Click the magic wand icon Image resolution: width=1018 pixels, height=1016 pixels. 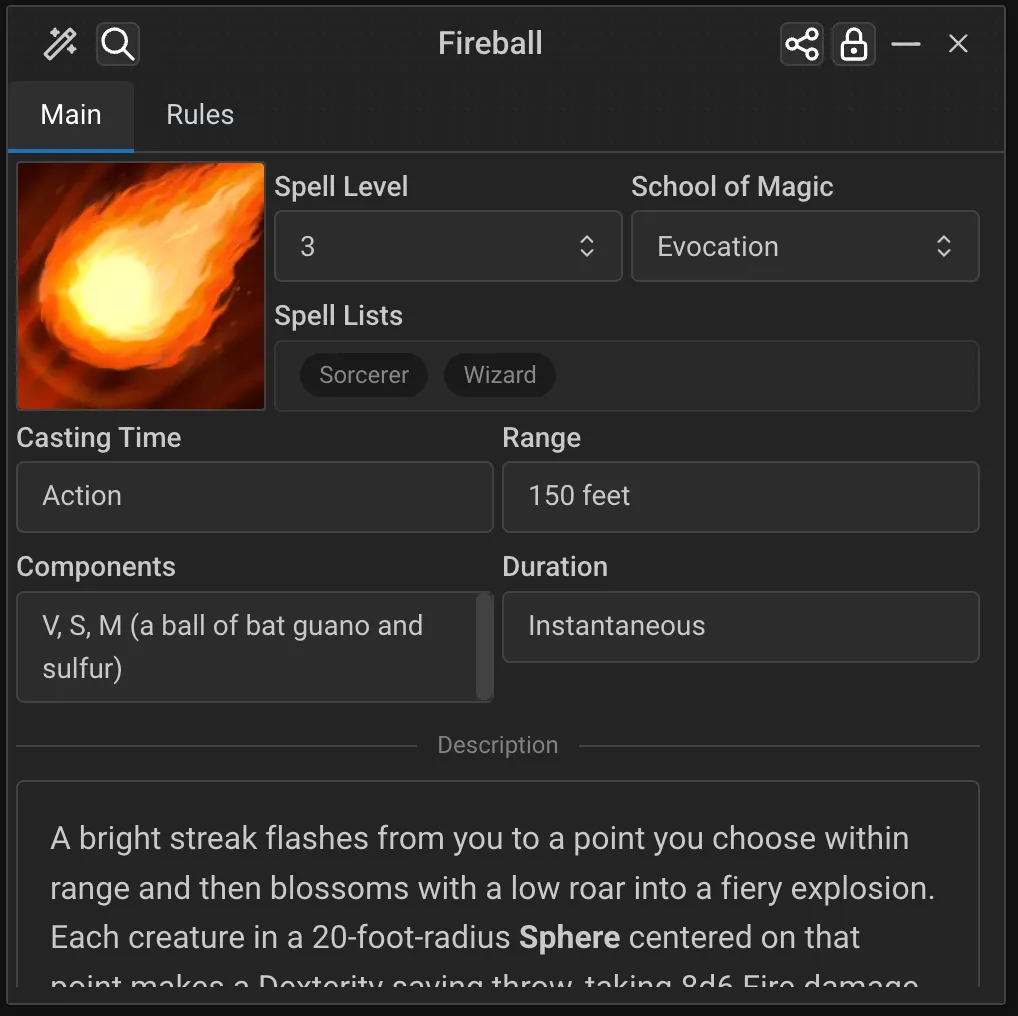coord(61,44)
